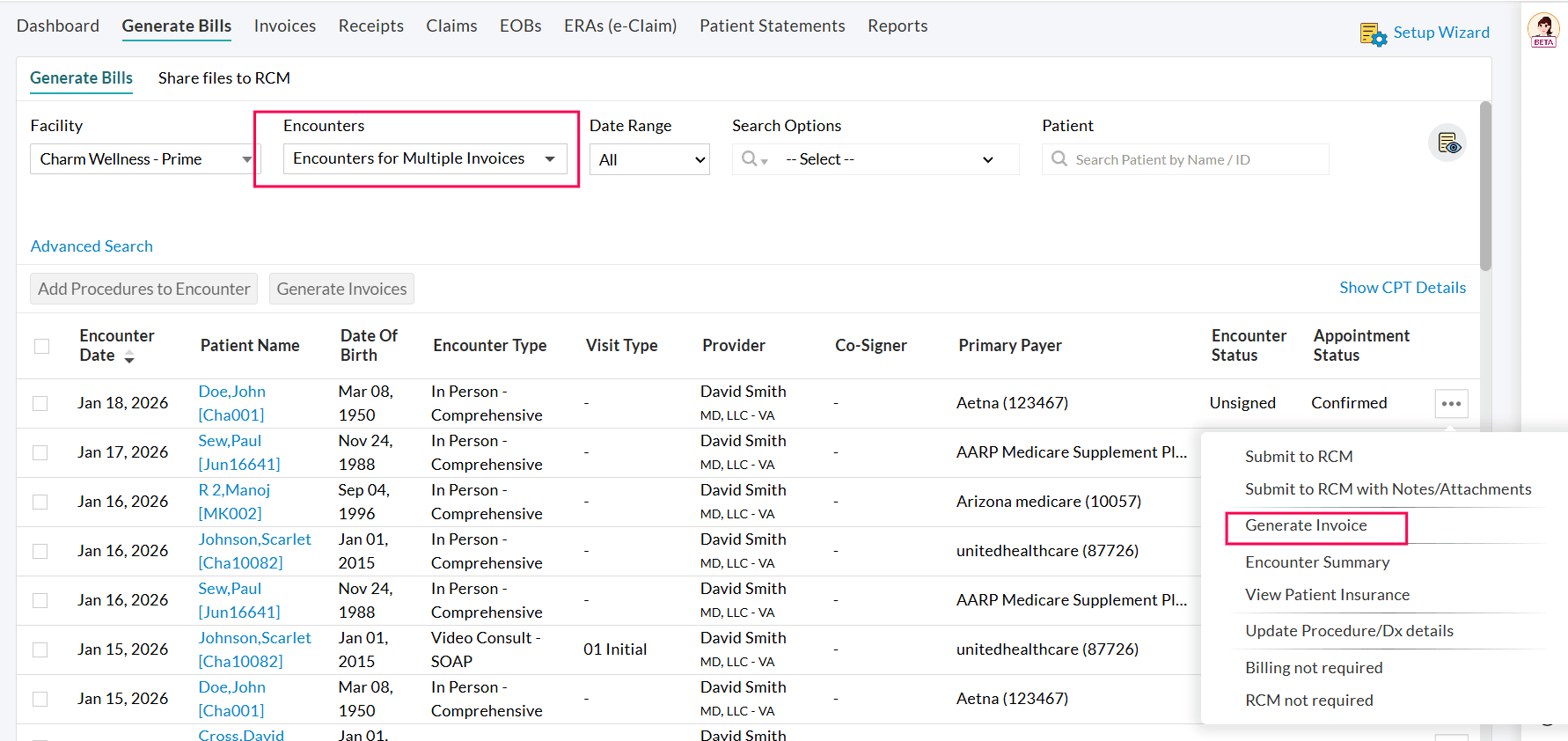Open the user profile avatar with BETA badge
The height and width of the screenshot is (741, 1568).
pos(1543,30)
